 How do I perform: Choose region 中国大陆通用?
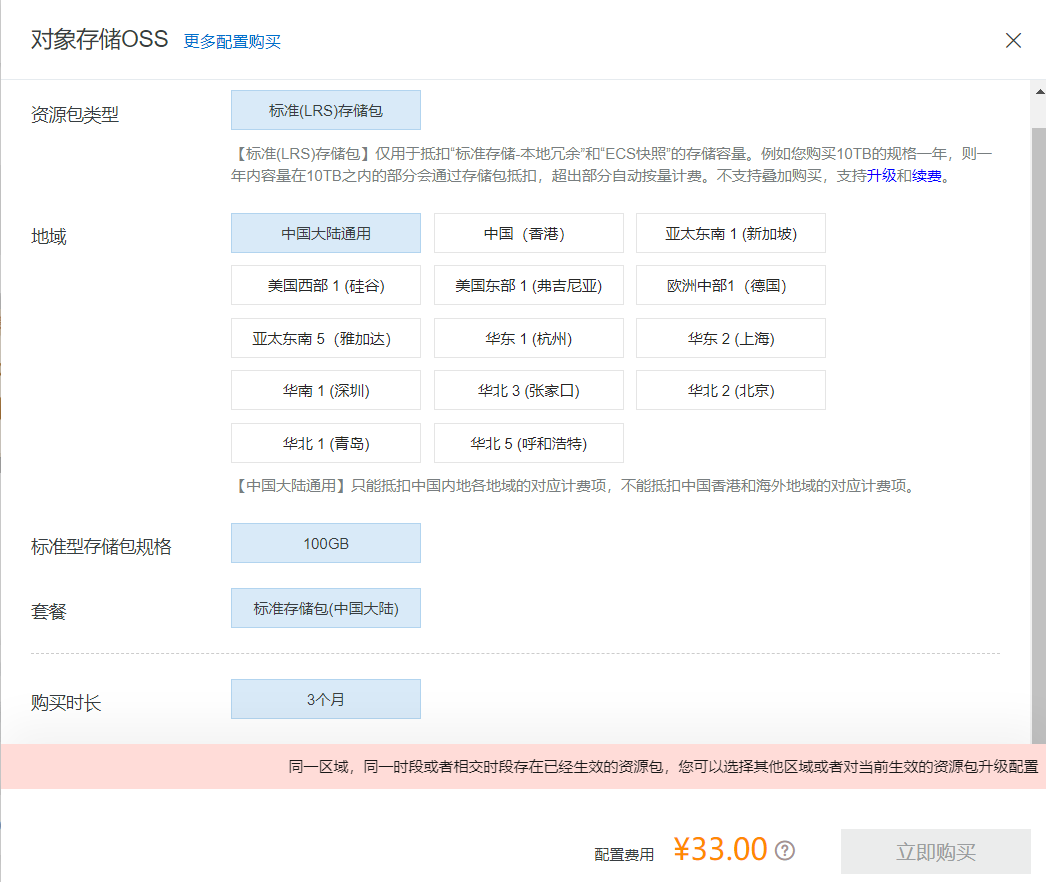coord(326,234)
